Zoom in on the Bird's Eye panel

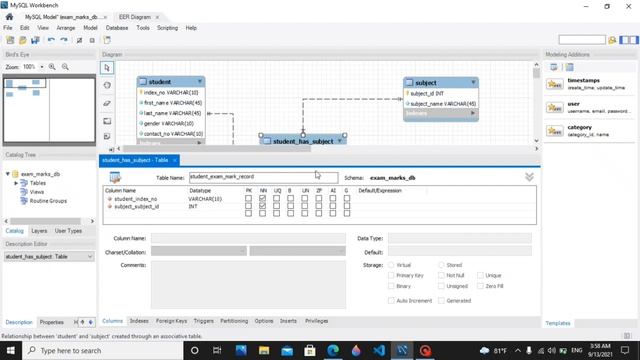[52, 67]
